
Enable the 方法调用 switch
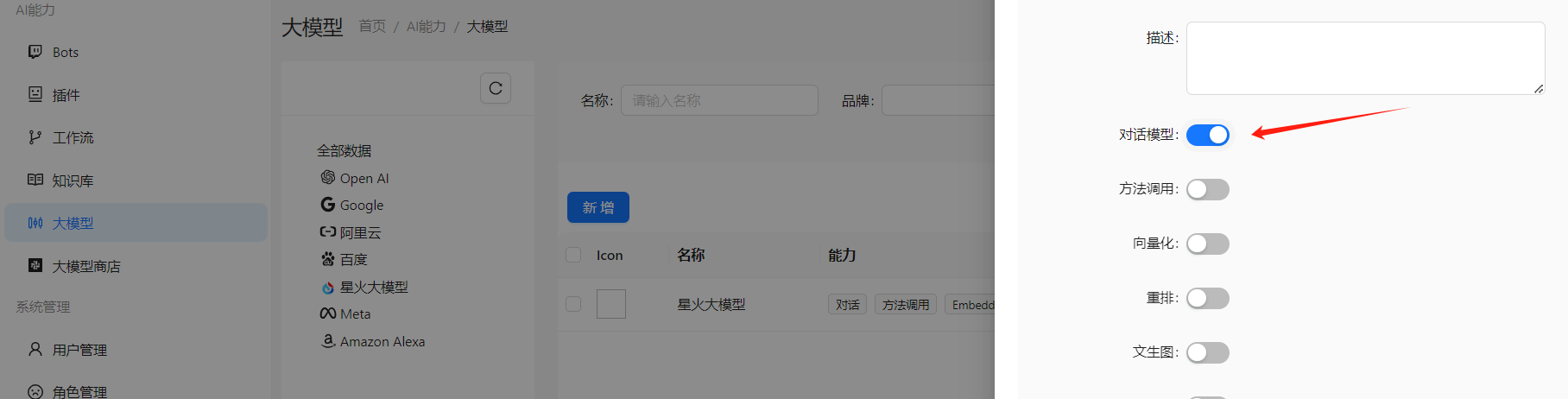pos(1207,189)
